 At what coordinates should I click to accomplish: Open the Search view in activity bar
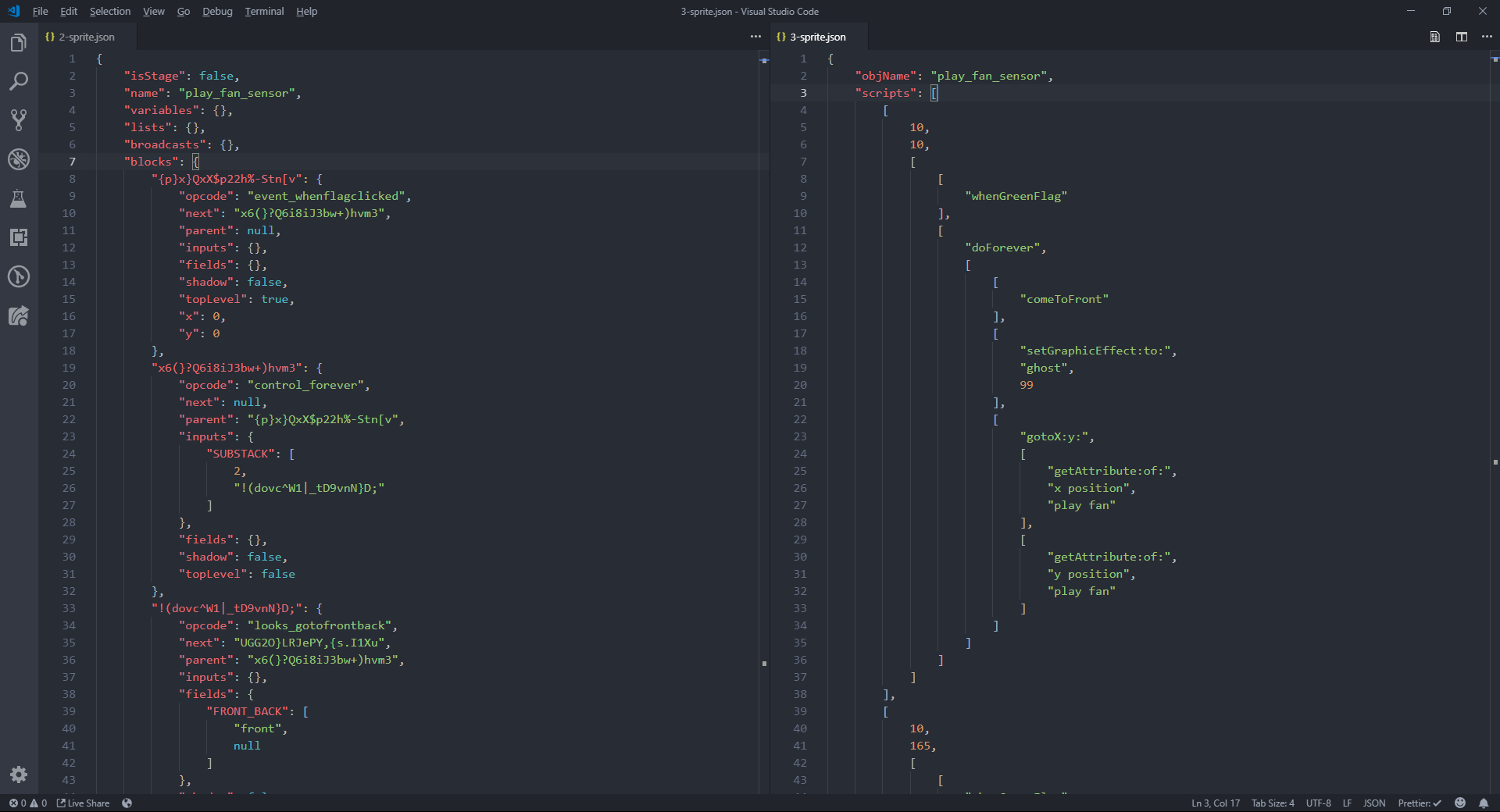(x=19, y=81)
